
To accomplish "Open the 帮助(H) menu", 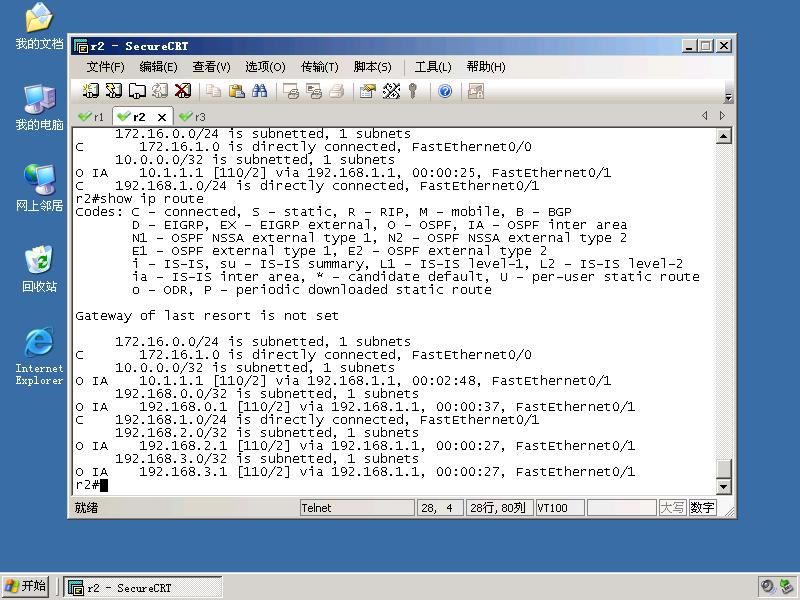I will tap(486, 67).
